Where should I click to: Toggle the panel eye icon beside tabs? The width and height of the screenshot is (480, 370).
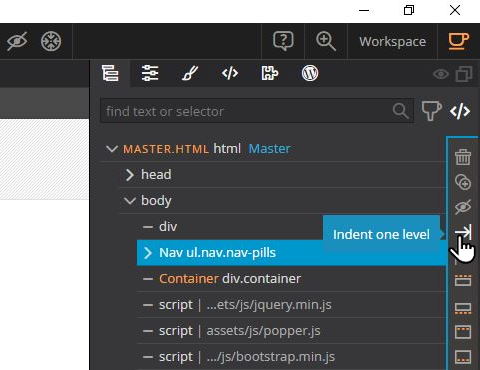tap(441, 74)
